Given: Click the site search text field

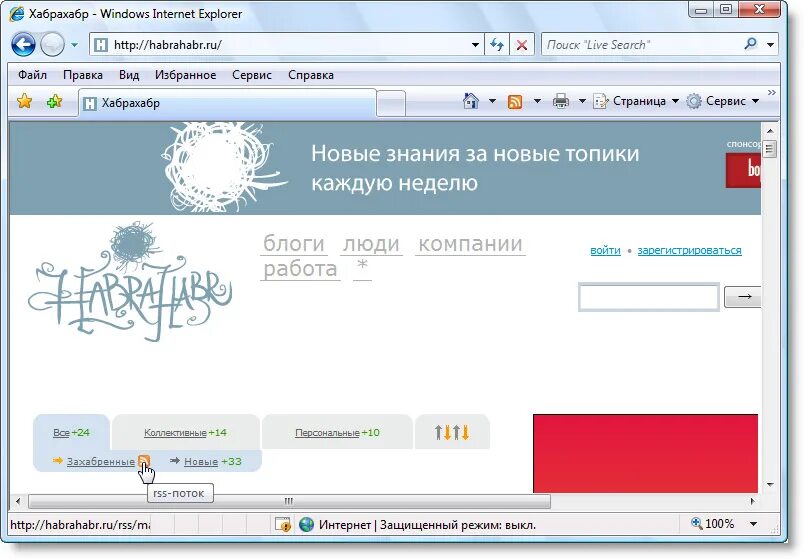Looking at the screenshot, I should 649,297.
